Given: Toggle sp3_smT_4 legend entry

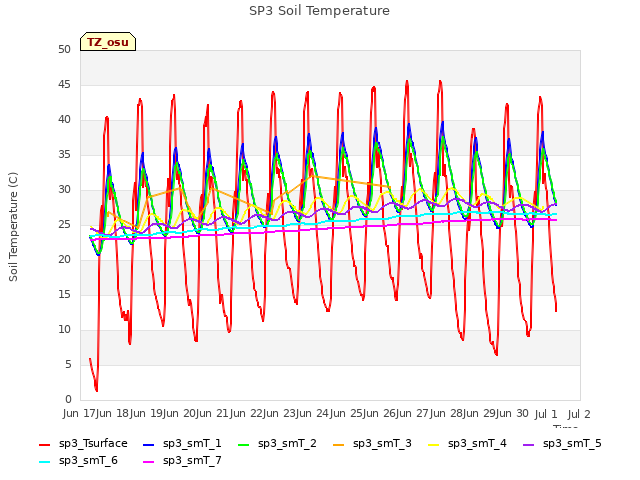Looking at the screenshot, I should [x=467, y=443].
